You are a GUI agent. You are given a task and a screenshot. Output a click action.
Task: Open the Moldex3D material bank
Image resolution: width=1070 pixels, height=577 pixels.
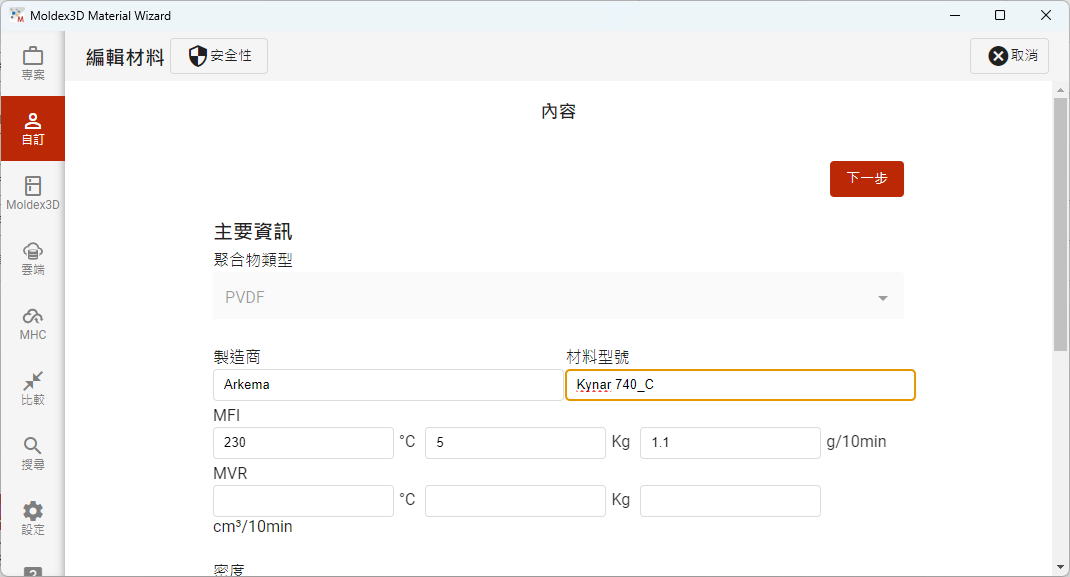pos(33,192)
